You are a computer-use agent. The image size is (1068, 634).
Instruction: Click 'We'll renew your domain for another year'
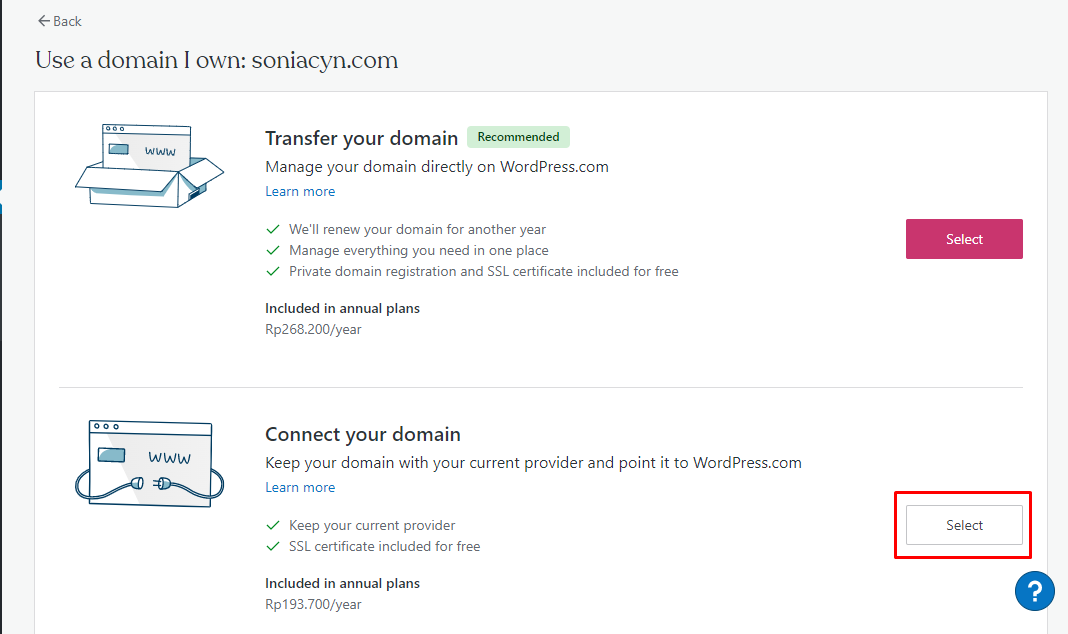[x=418, y=229]
